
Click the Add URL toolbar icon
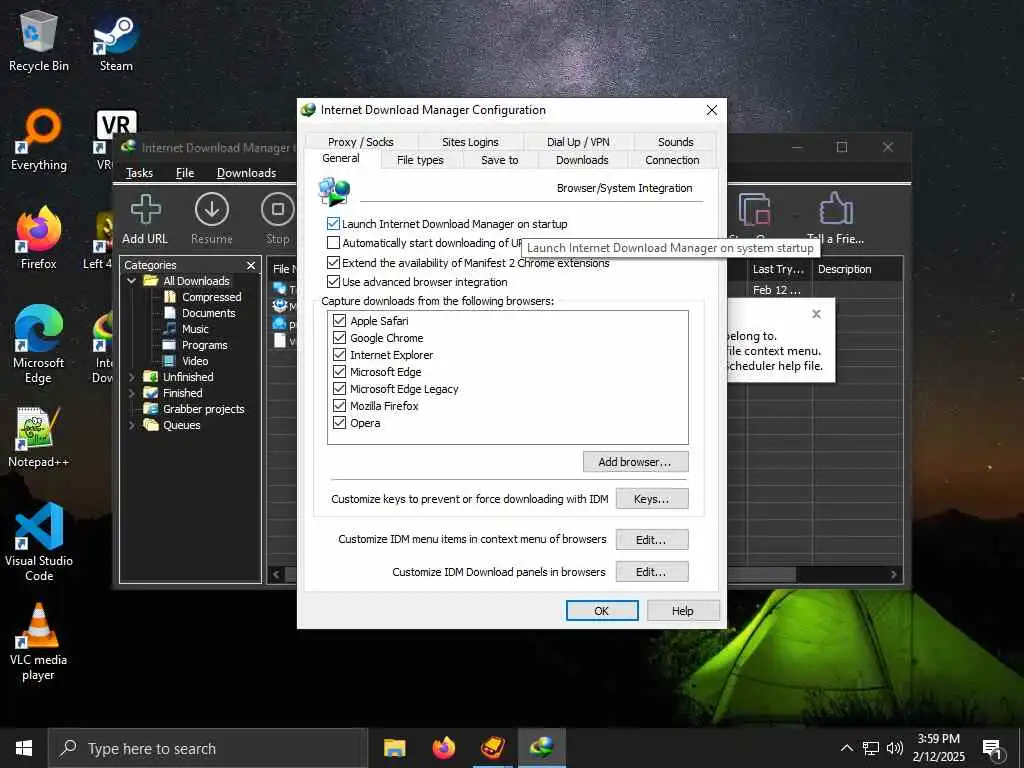click(x=145, y=219)
